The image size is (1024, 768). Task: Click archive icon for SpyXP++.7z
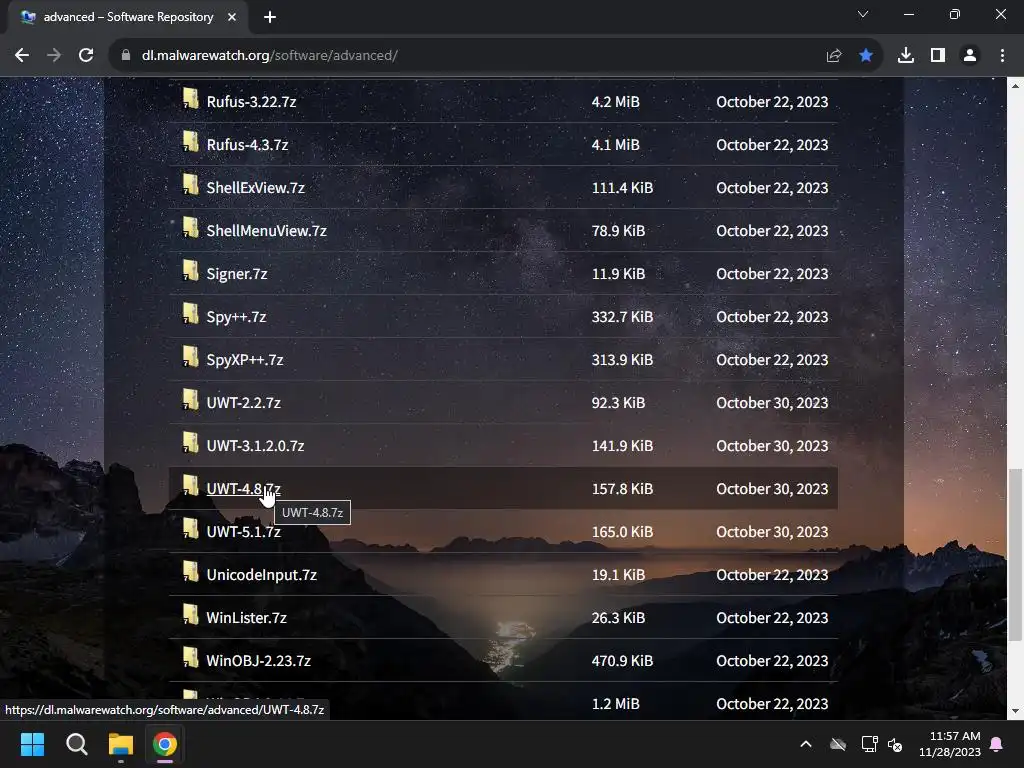point(190,357)
